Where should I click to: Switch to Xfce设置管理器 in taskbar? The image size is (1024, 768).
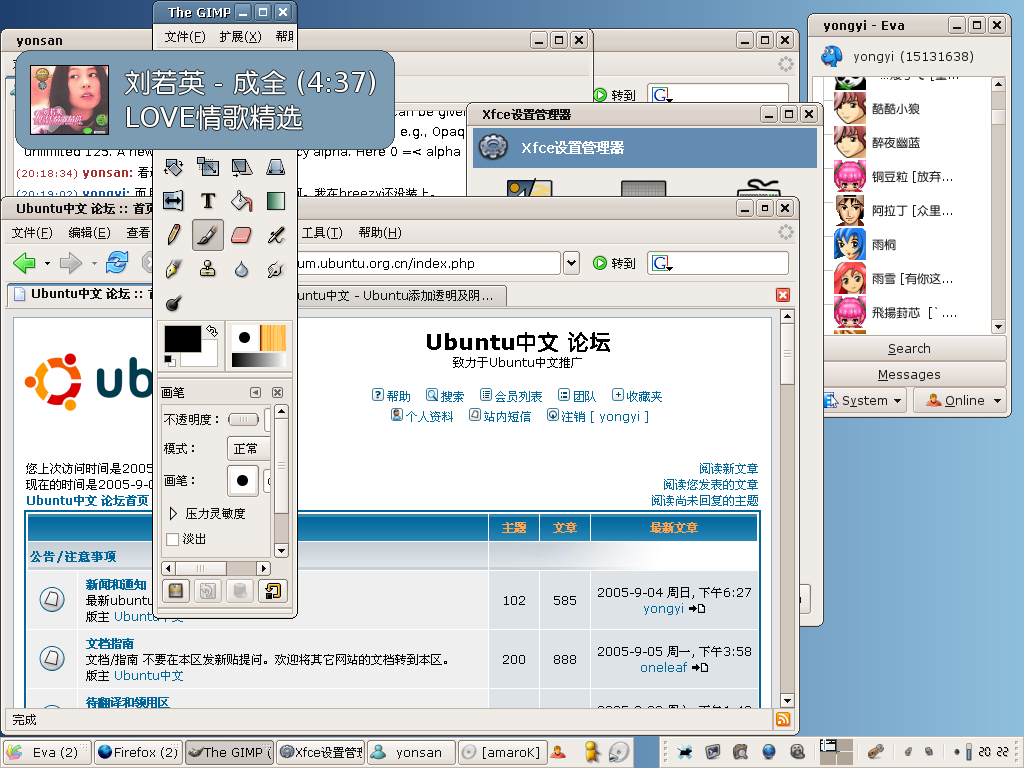(321, 752)
